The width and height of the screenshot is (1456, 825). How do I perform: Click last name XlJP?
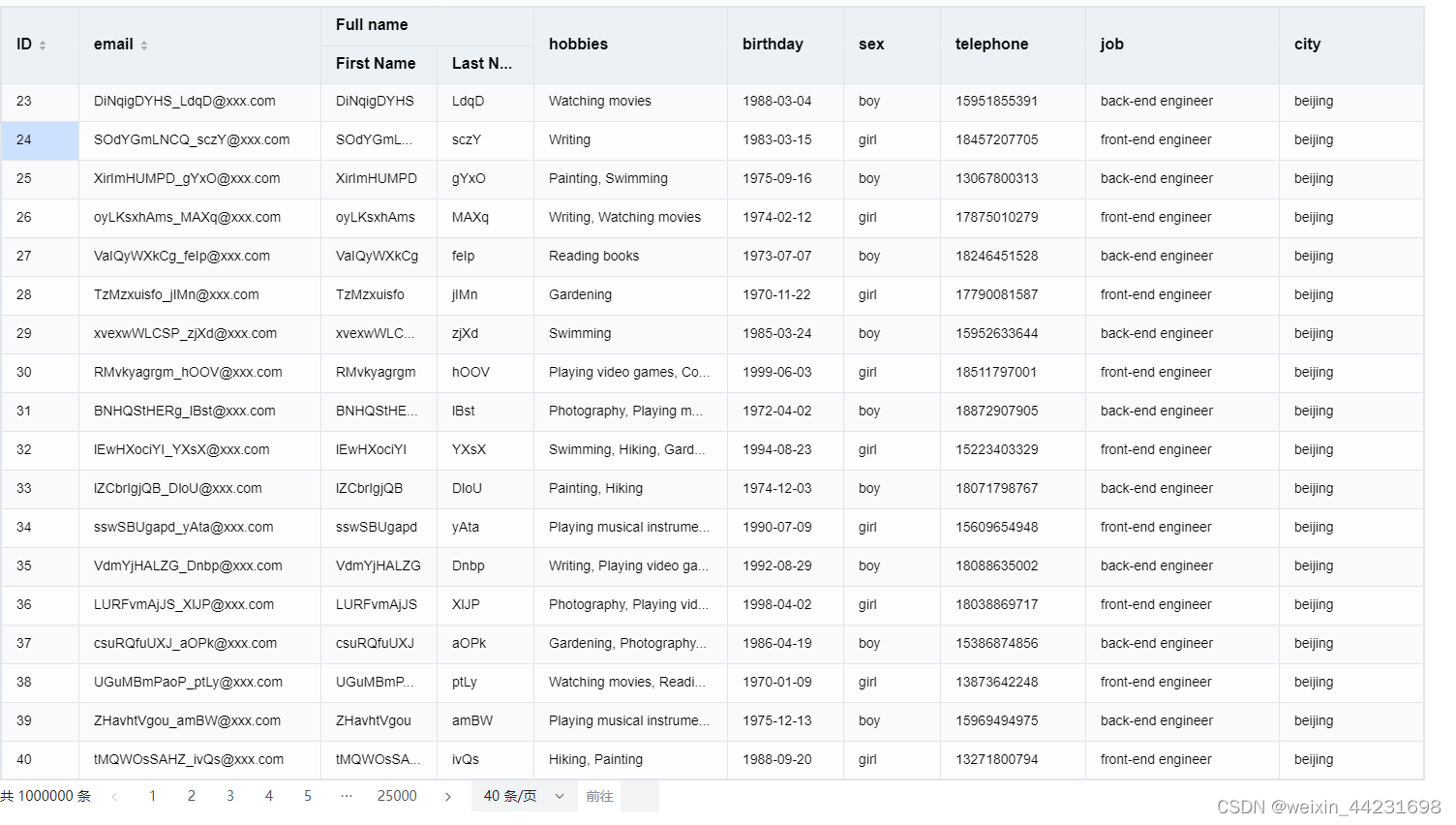466,605
